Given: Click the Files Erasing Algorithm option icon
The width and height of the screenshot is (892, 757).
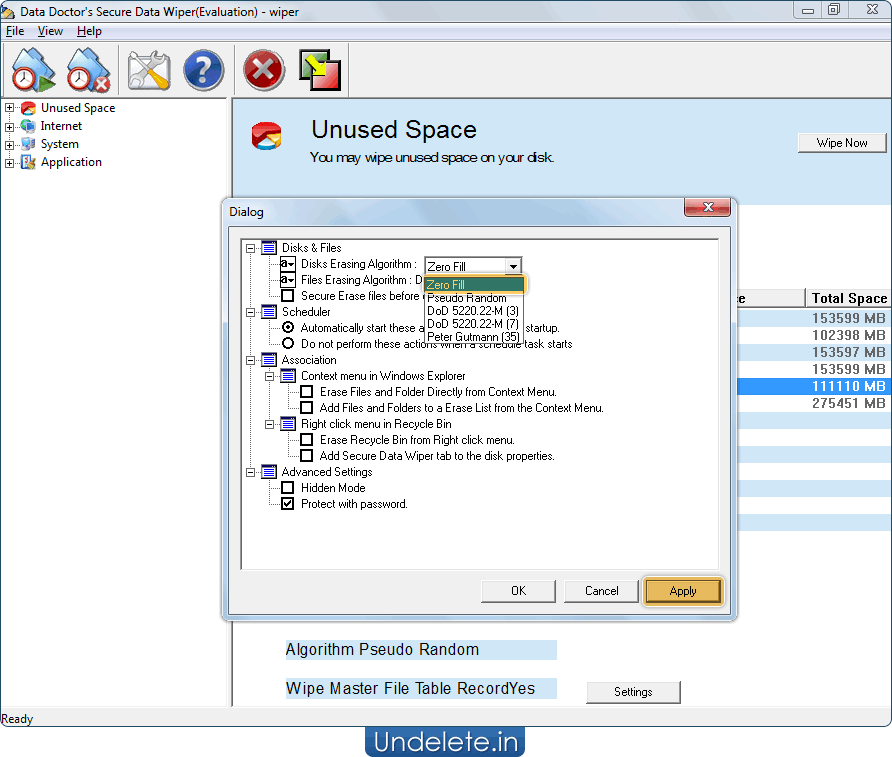Looking at the screenshot, I should click(x=288, y=280).
